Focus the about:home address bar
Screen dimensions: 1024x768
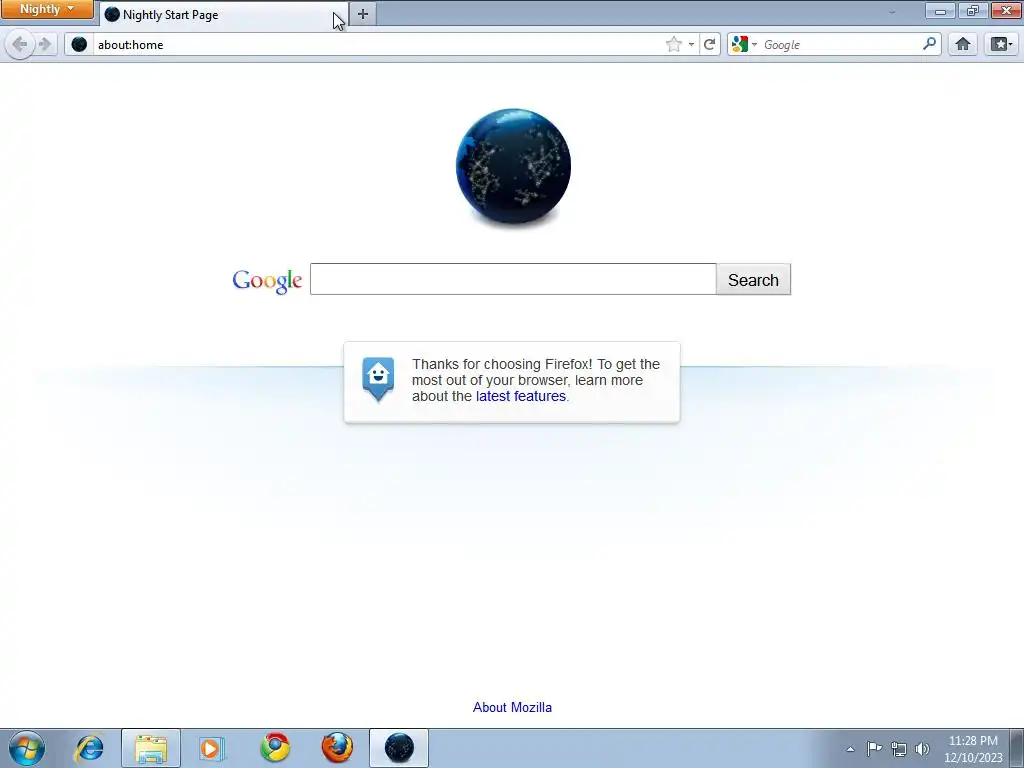coord(379,44)
